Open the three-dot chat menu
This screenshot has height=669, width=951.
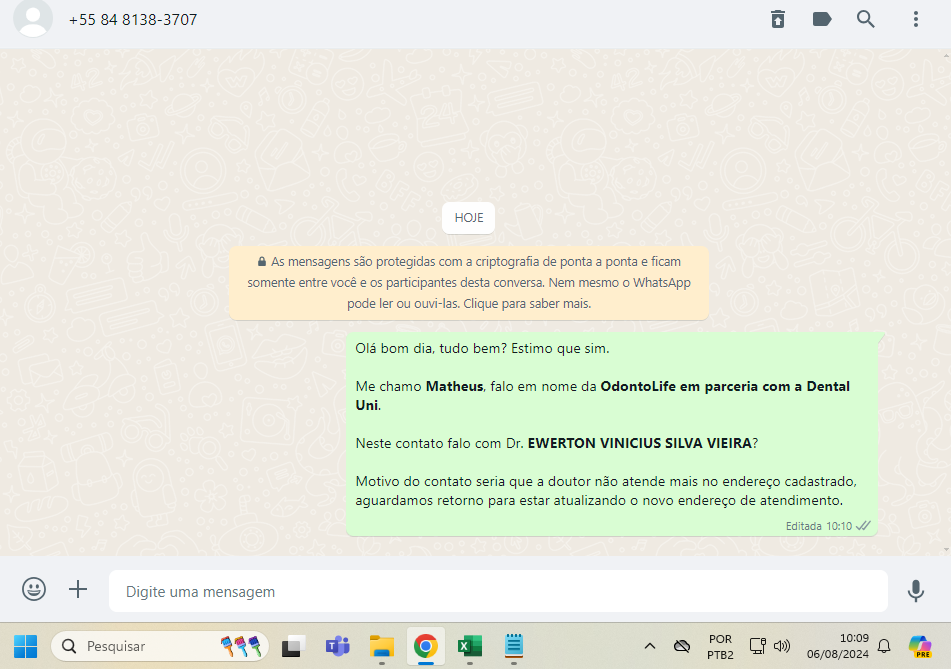tap(916, 19)
